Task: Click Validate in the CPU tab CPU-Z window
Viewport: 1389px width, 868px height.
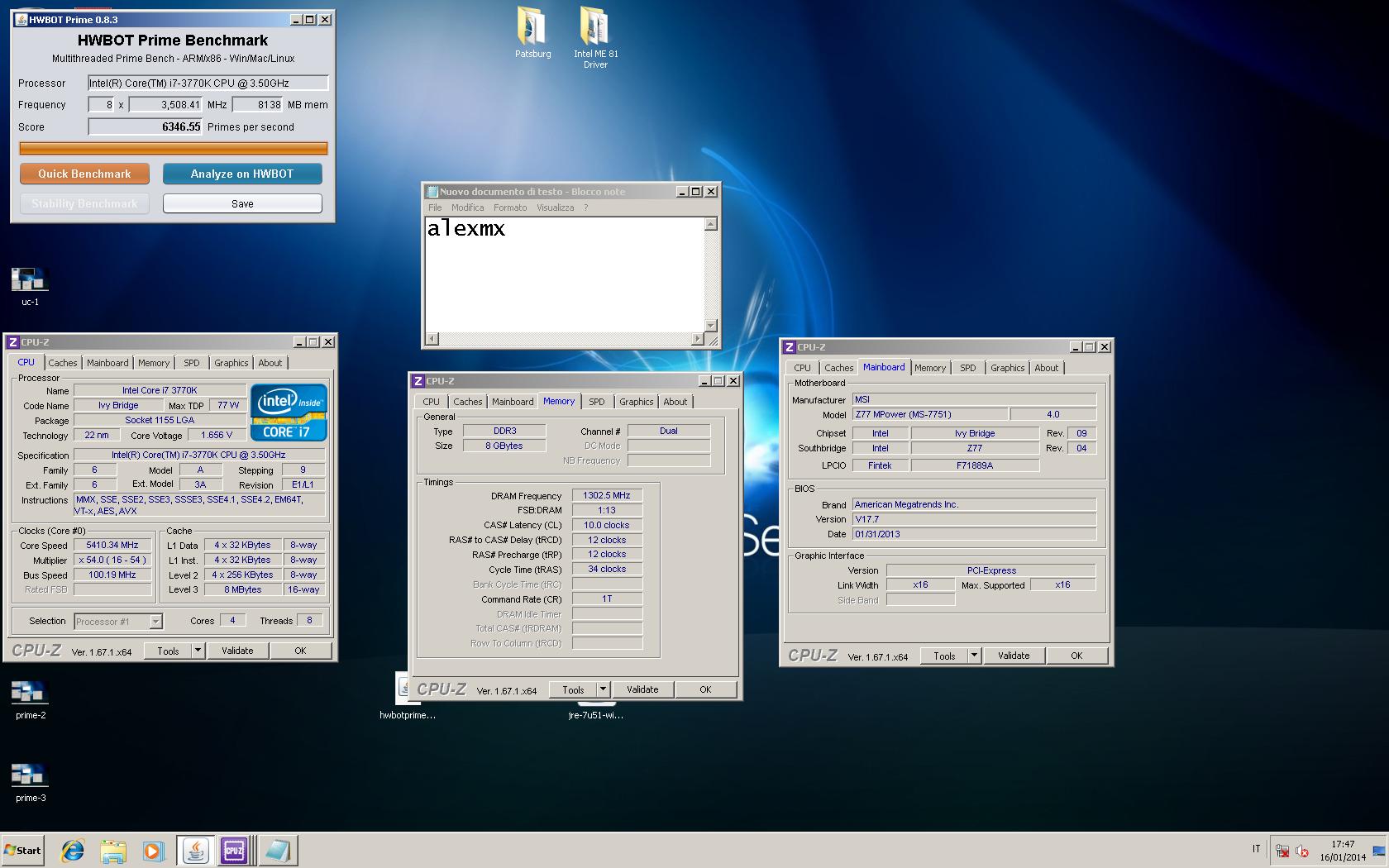Action: [x=237, y=651]
